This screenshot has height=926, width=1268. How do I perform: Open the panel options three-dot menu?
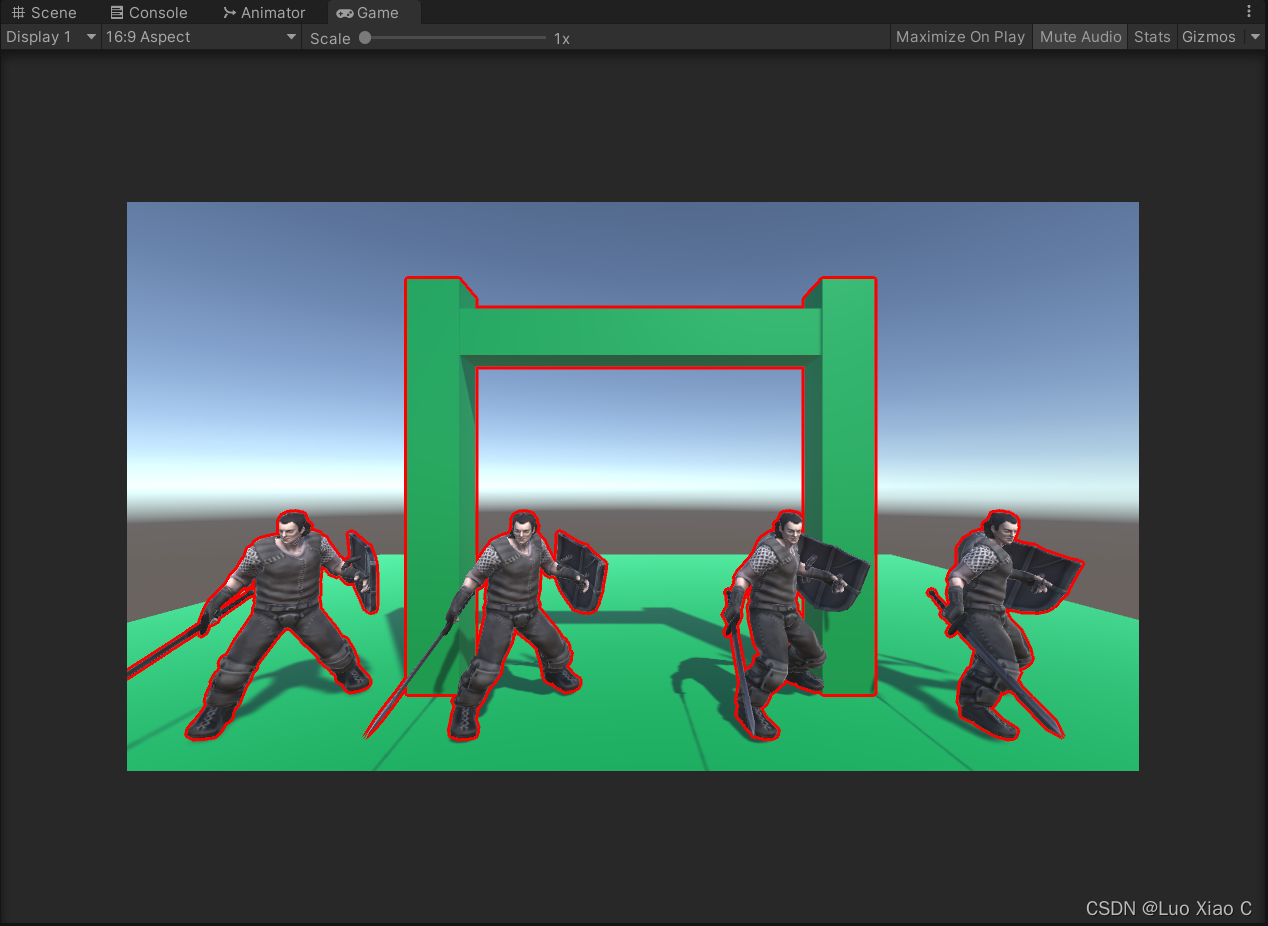[x=1249, y=12]
